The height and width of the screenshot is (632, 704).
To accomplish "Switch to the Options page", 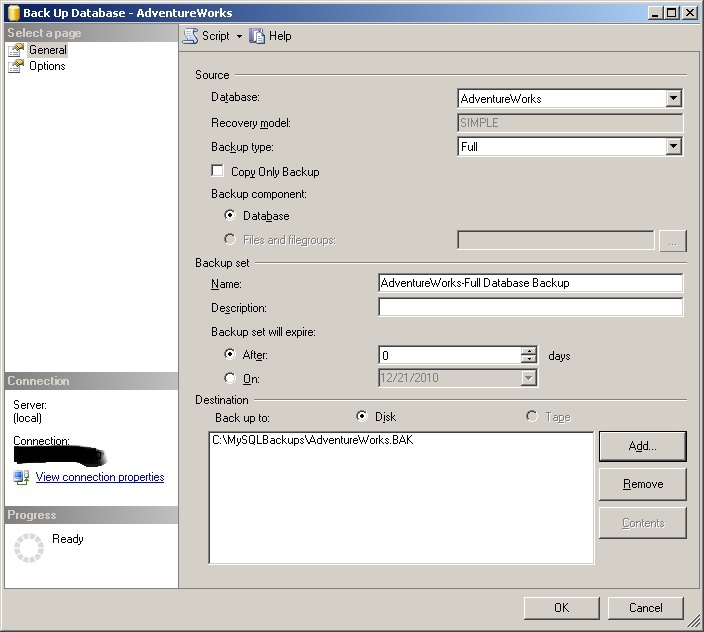I will (47, 66).
